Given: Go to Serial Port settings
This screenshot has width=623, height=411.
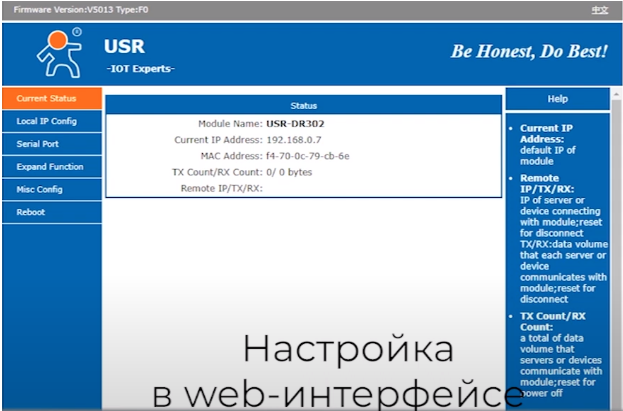Looking at the screenshot, I should pyautogui.click(x=52, y=144).
